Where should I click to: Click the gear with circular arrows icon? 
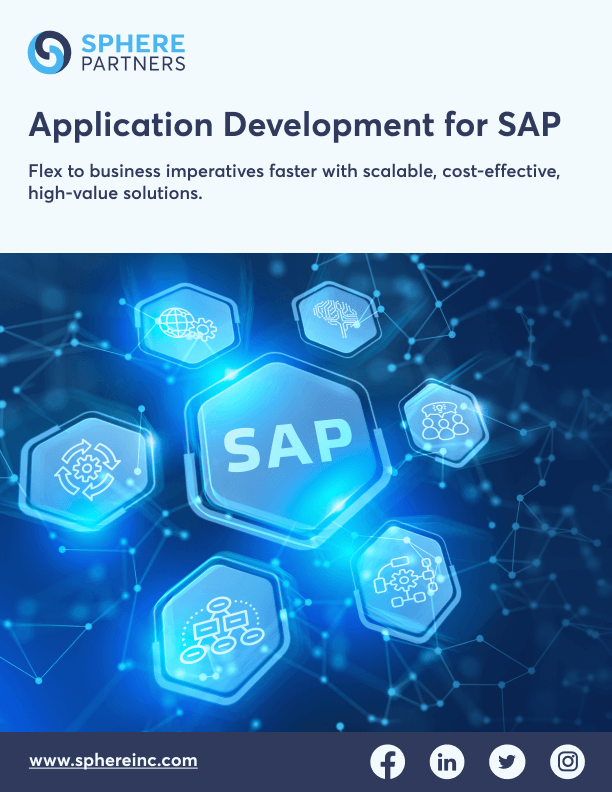tap(87, 470)
